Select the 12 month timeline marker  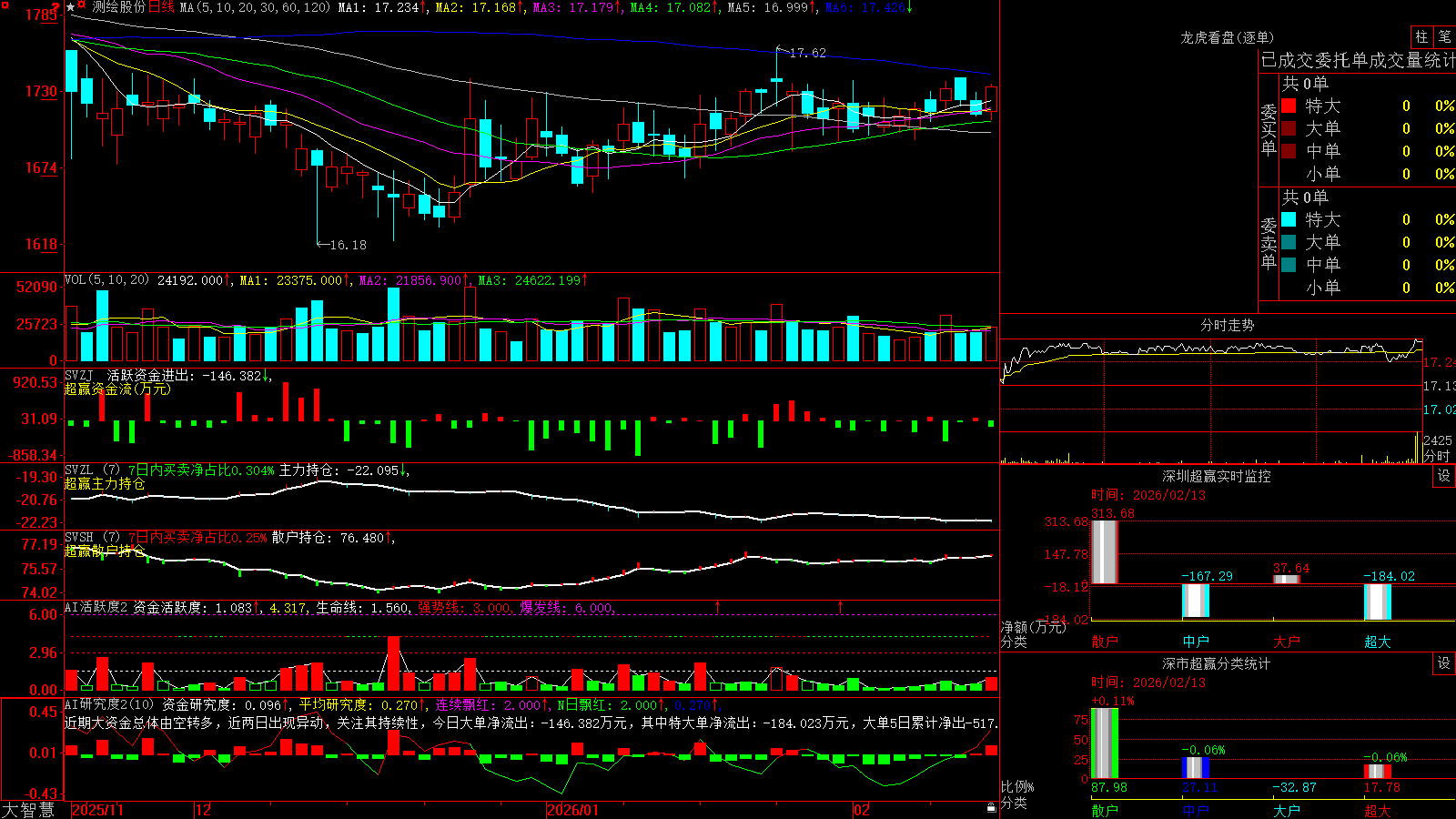203,810
